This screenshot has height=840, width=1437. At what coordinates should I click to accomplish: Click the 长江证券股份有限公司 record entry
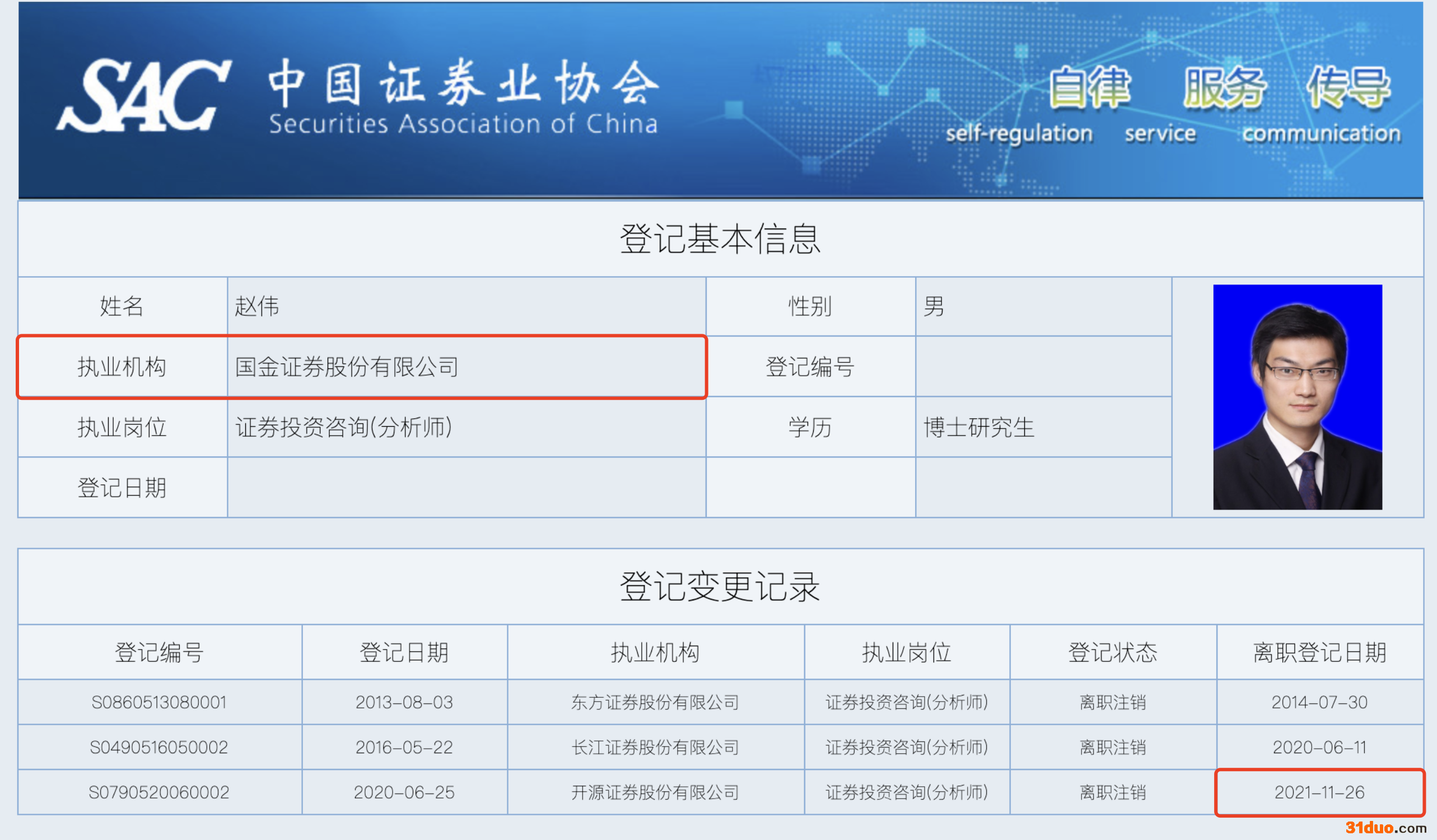[655, 747]
